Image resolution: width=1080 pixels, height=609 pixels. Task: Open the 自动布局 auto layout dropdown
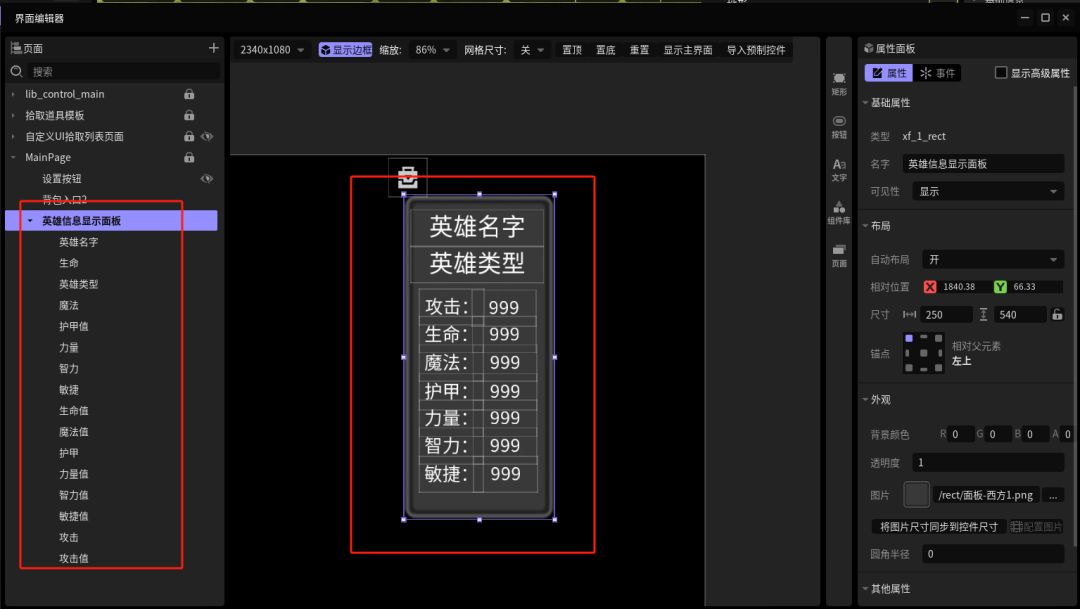click(x=993, y=260)
